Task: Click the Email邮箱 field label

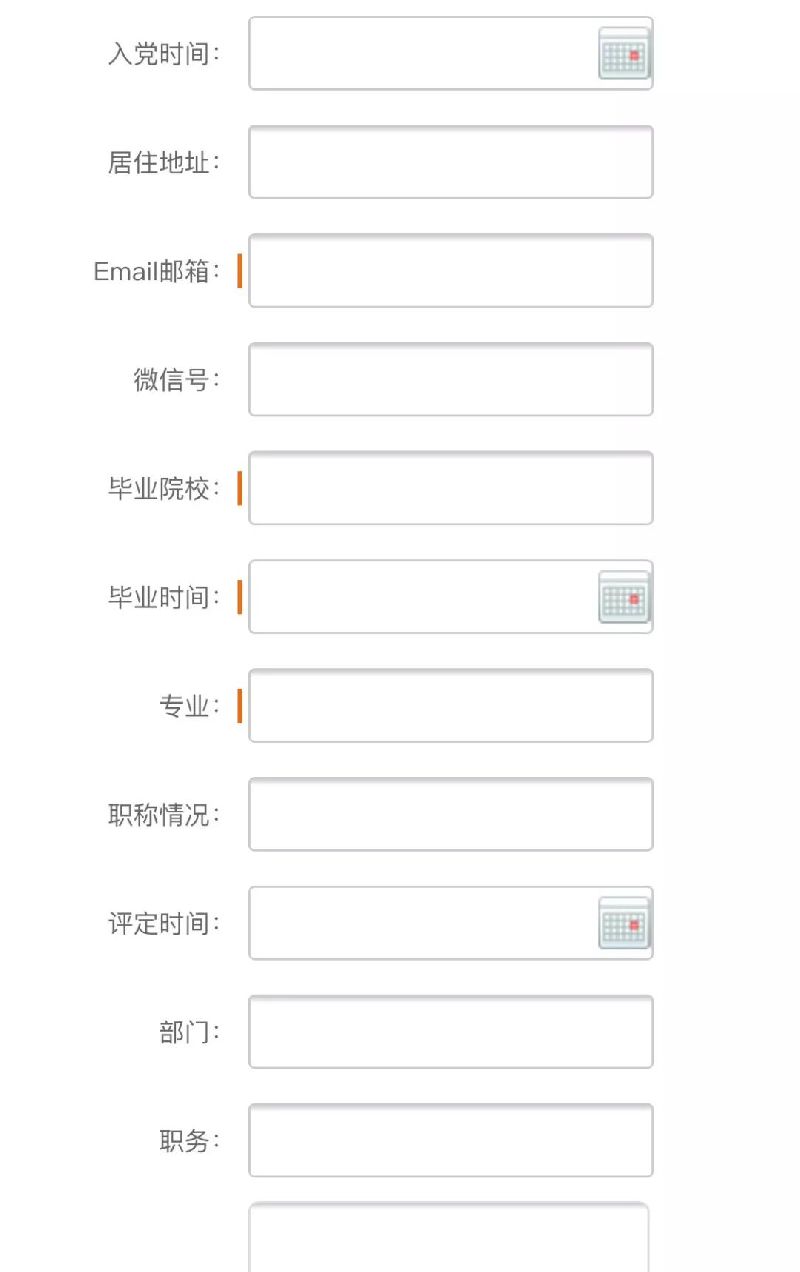Action: (156, 271)
